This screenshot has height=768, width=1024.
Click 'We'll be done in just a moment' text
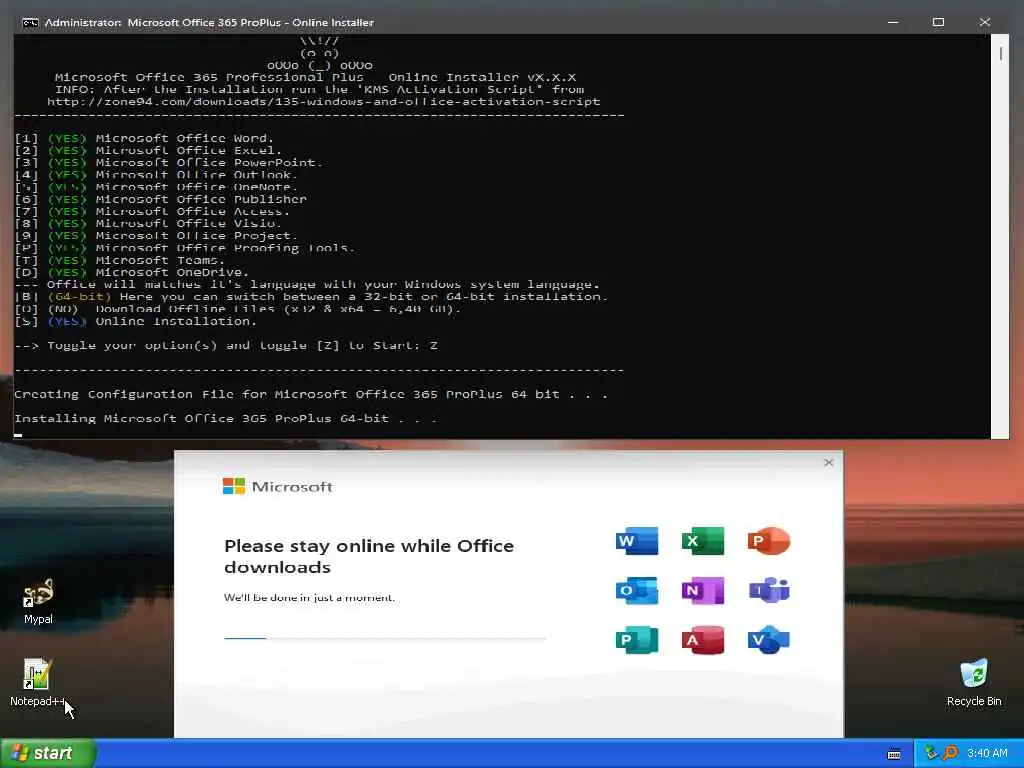(309, 598)
